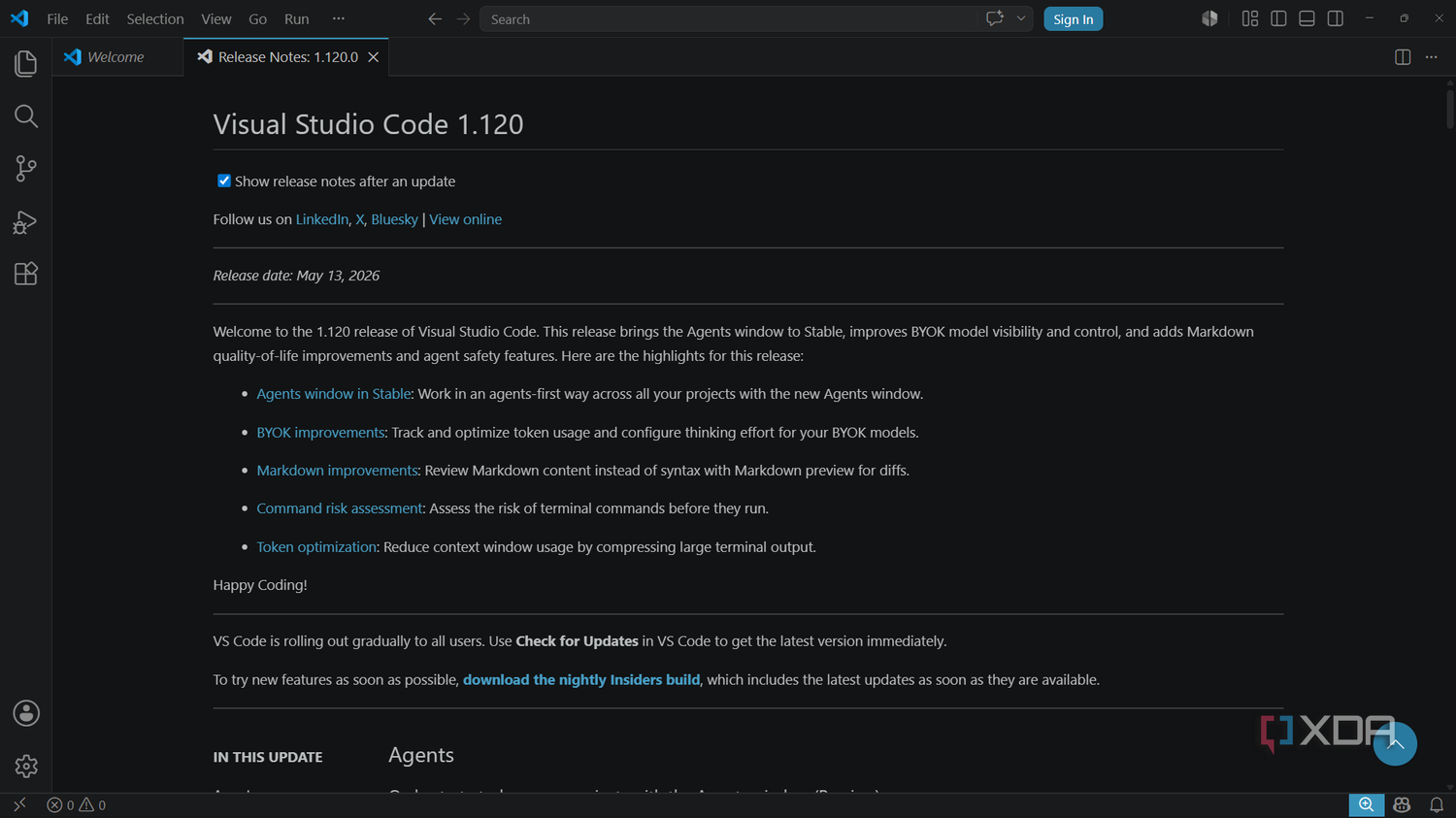Open the Manage gear icon
This screenshot has width=1456, height=818.
tap(26, 766)
